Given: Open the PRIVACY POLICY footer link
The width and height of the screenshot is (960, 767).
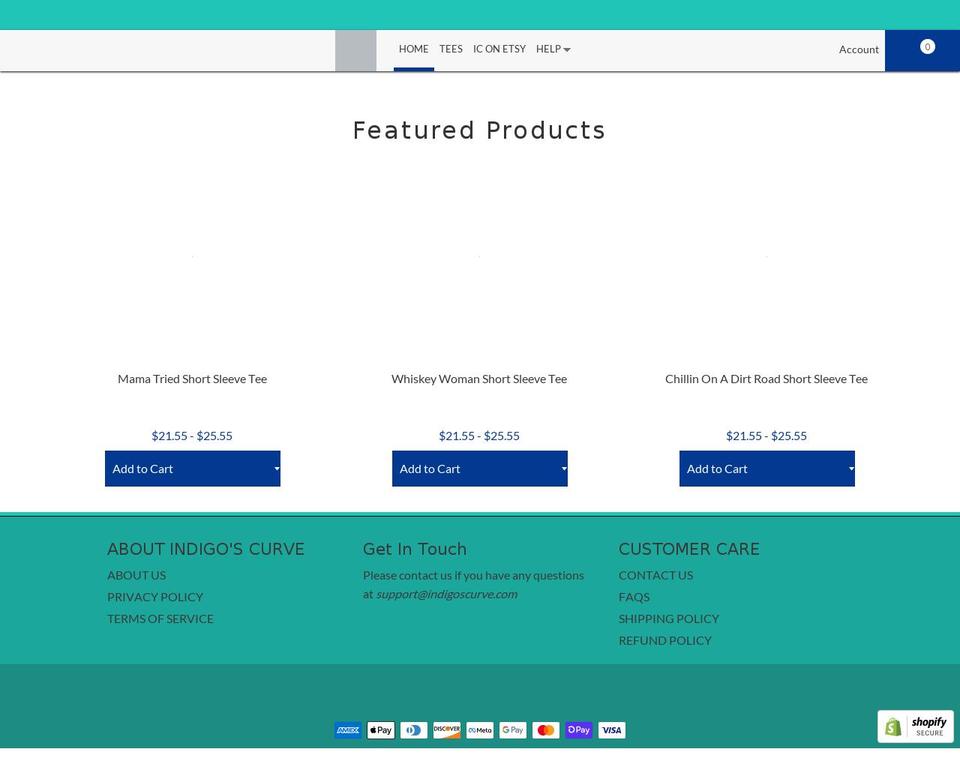Looking at the screenshot, I should 155,597.
